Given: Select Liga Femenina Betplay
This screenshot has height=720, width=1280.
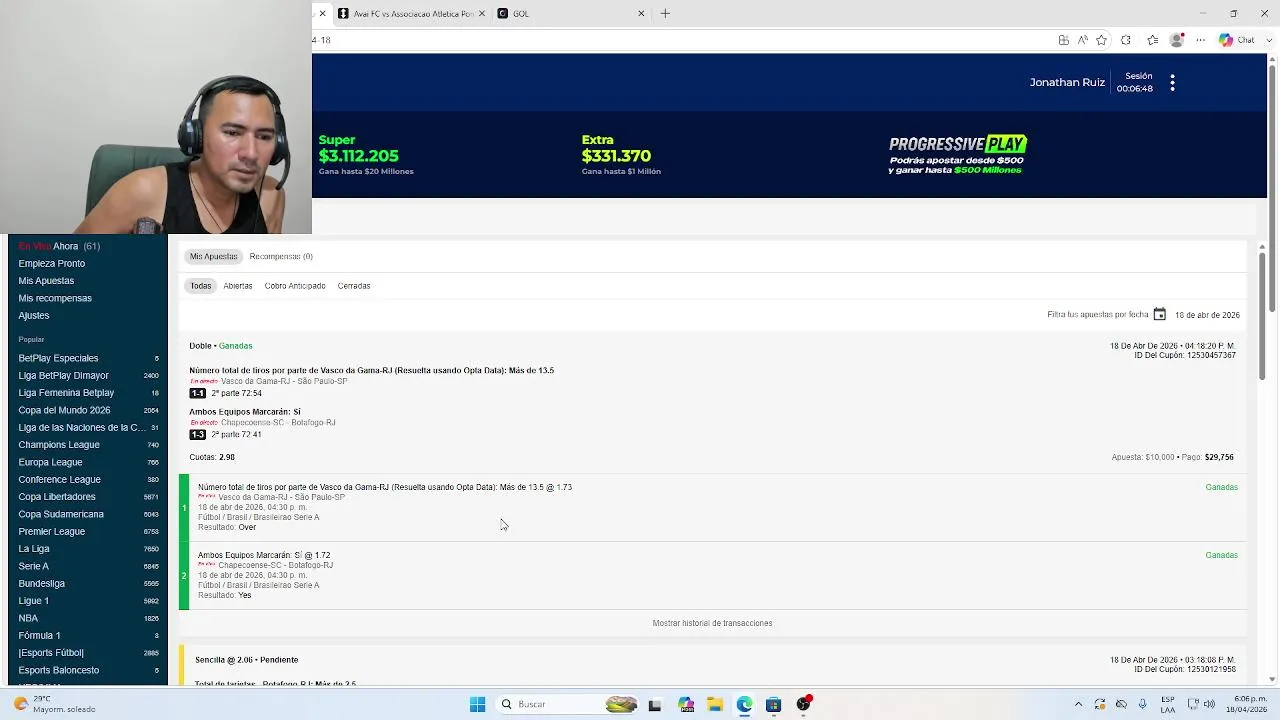Looking at the screenshot, I should [88, 393].
